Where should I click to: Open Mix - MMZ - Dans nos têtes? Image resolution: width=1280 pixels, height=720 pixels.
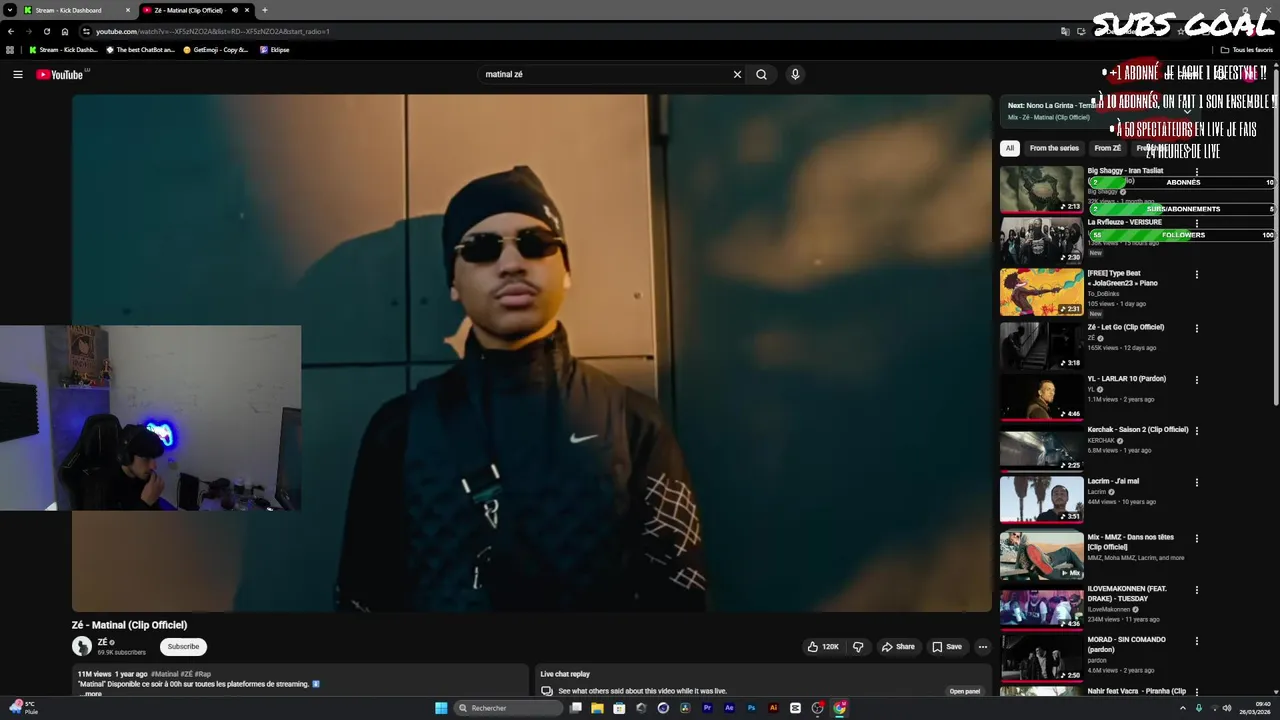(x=1041, y=555)
